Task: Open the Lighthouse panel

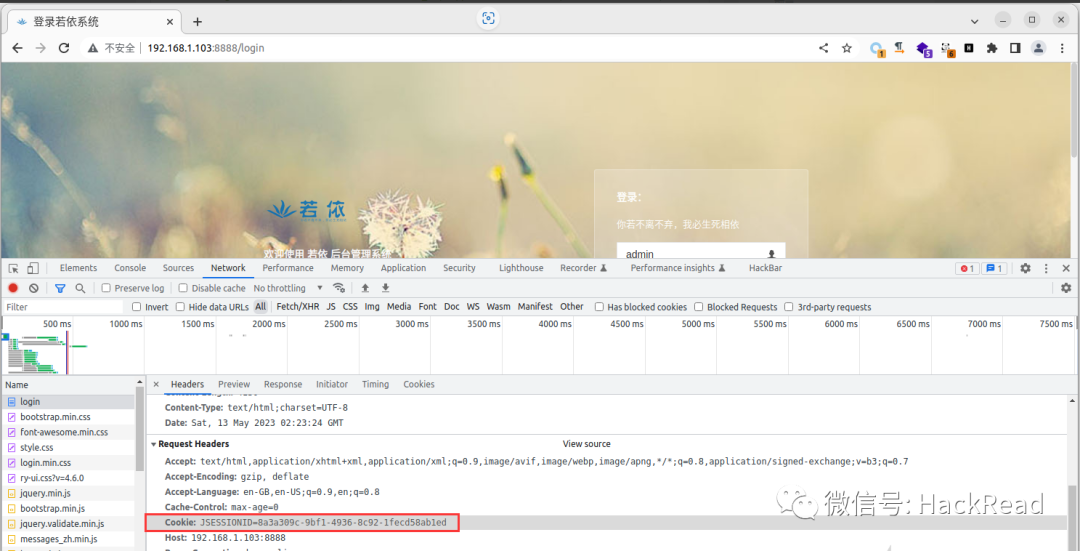Action: (x=521, y=268)
